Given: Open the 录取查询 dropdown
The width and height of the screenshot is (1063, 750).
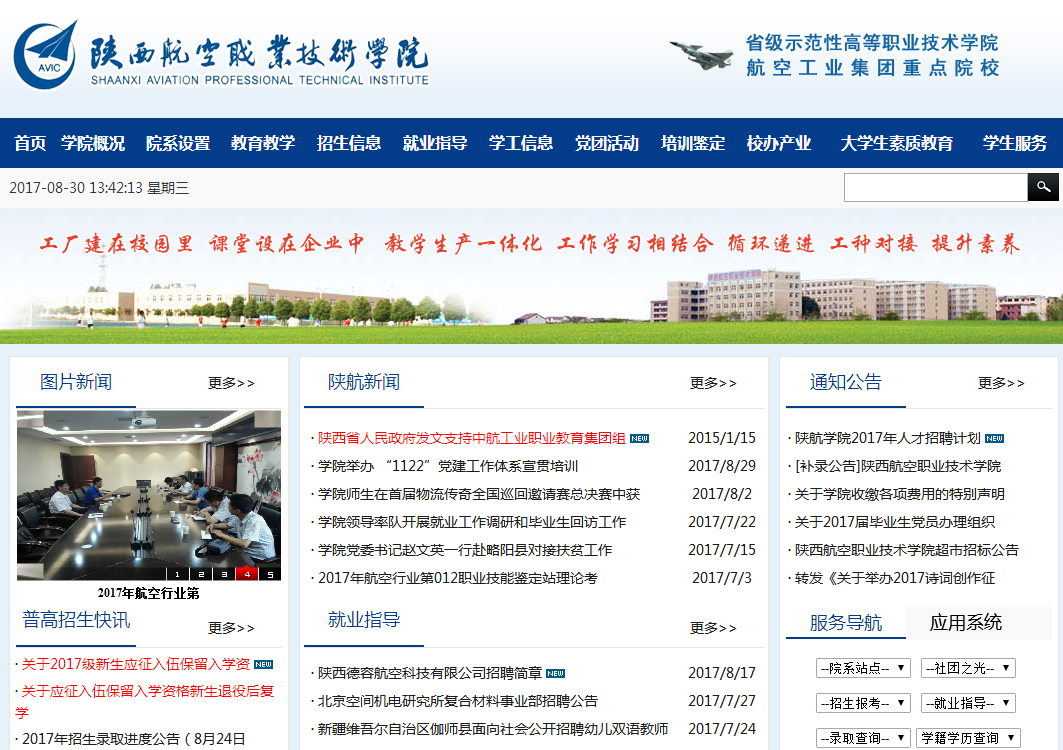Looking at the screenshot, I should tap(863, 738).
